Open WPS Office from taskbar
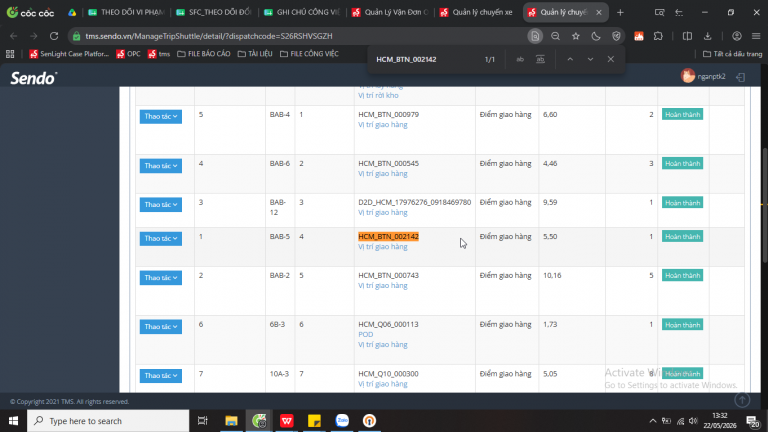This screenshot has height=432, width=768. click(287, 421)
